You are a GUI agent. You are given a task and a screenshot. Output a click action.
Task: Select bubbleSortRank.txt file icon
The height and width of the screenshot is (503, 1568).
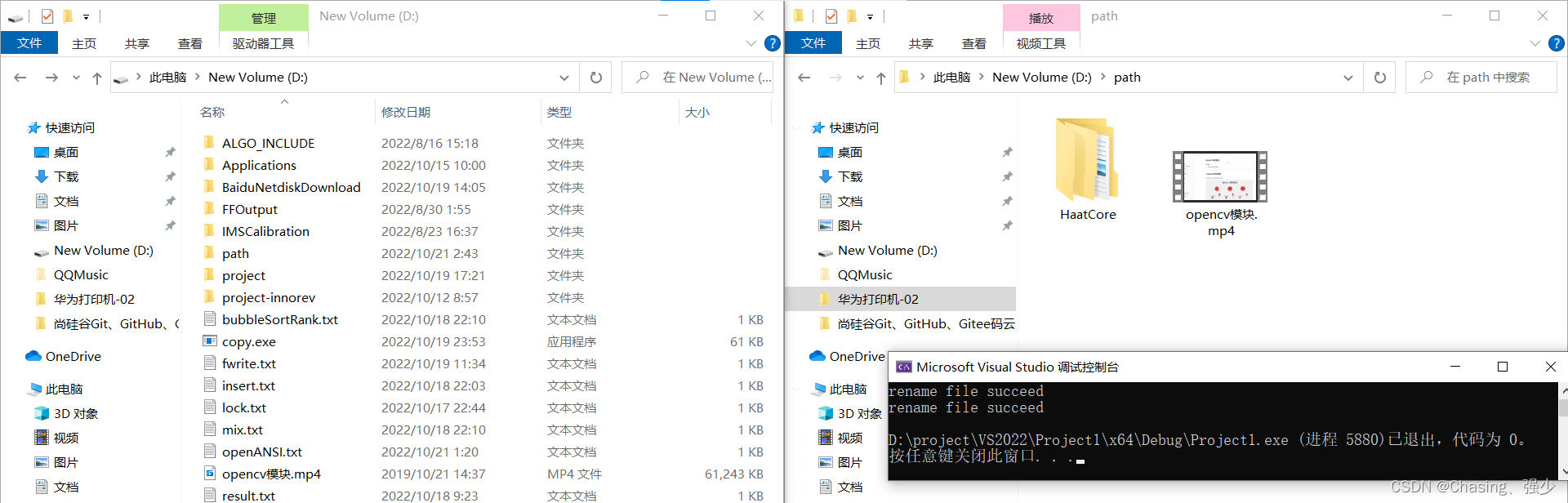point(209,319)
